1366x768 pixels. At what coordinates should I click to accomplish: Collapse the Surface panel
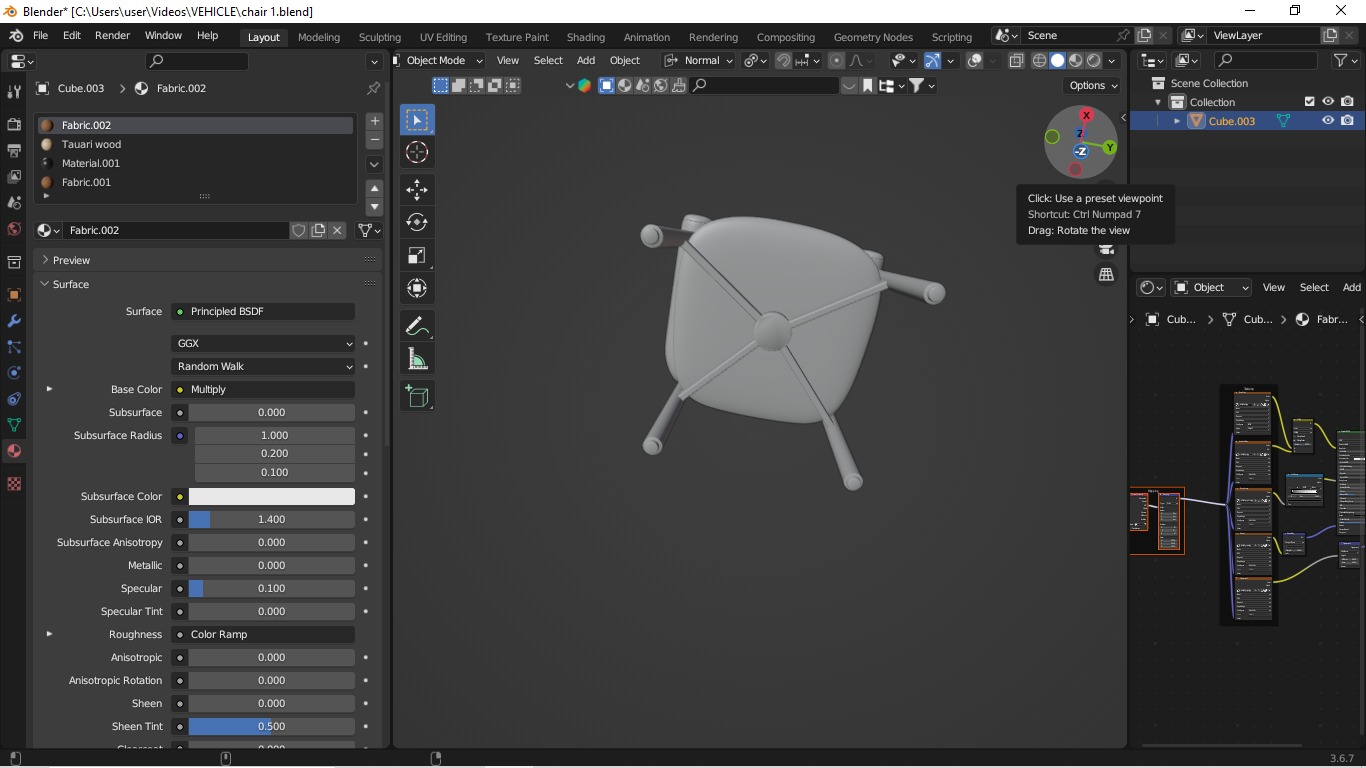point(45,284)
